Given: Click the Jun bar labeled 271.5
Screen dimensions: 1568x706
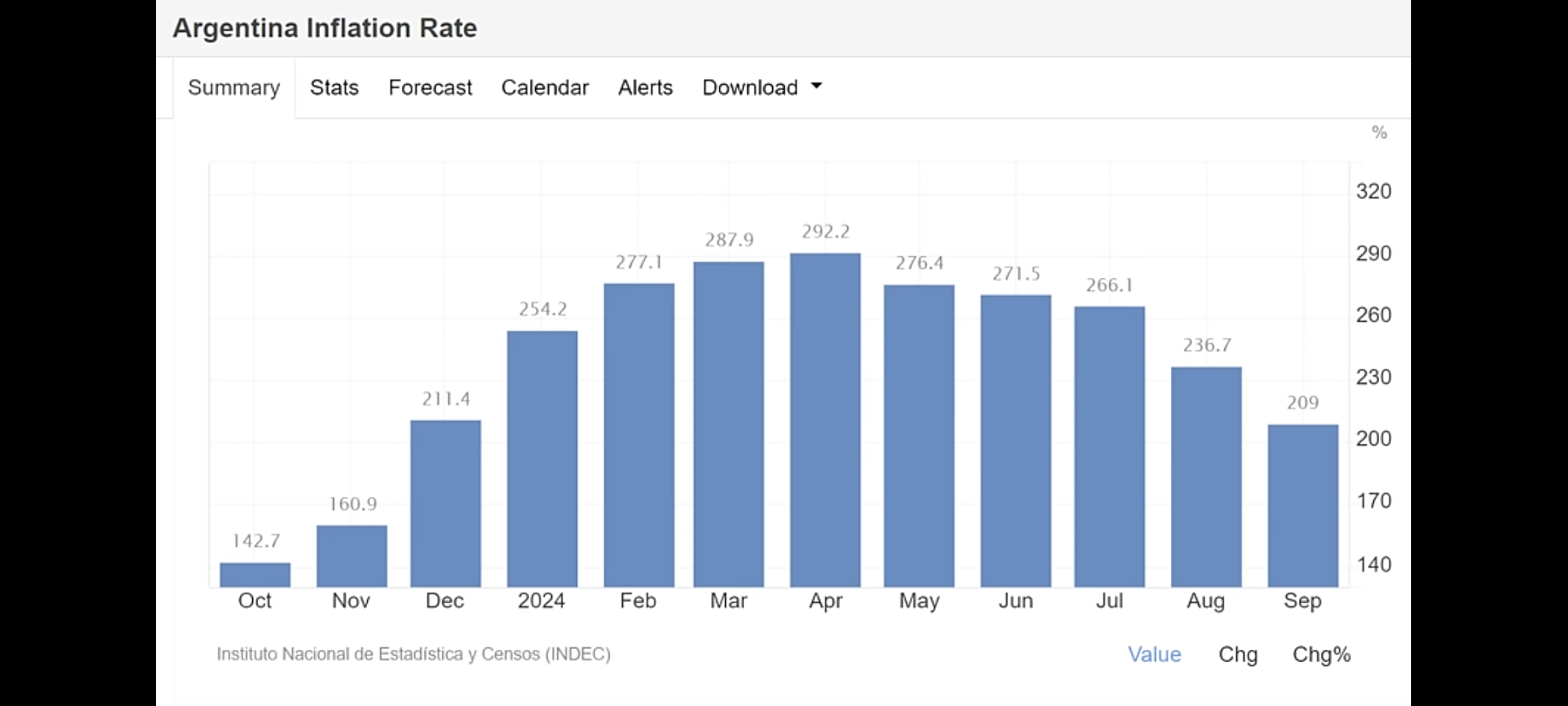Looking at the screenshot, I should point(1016,441).
